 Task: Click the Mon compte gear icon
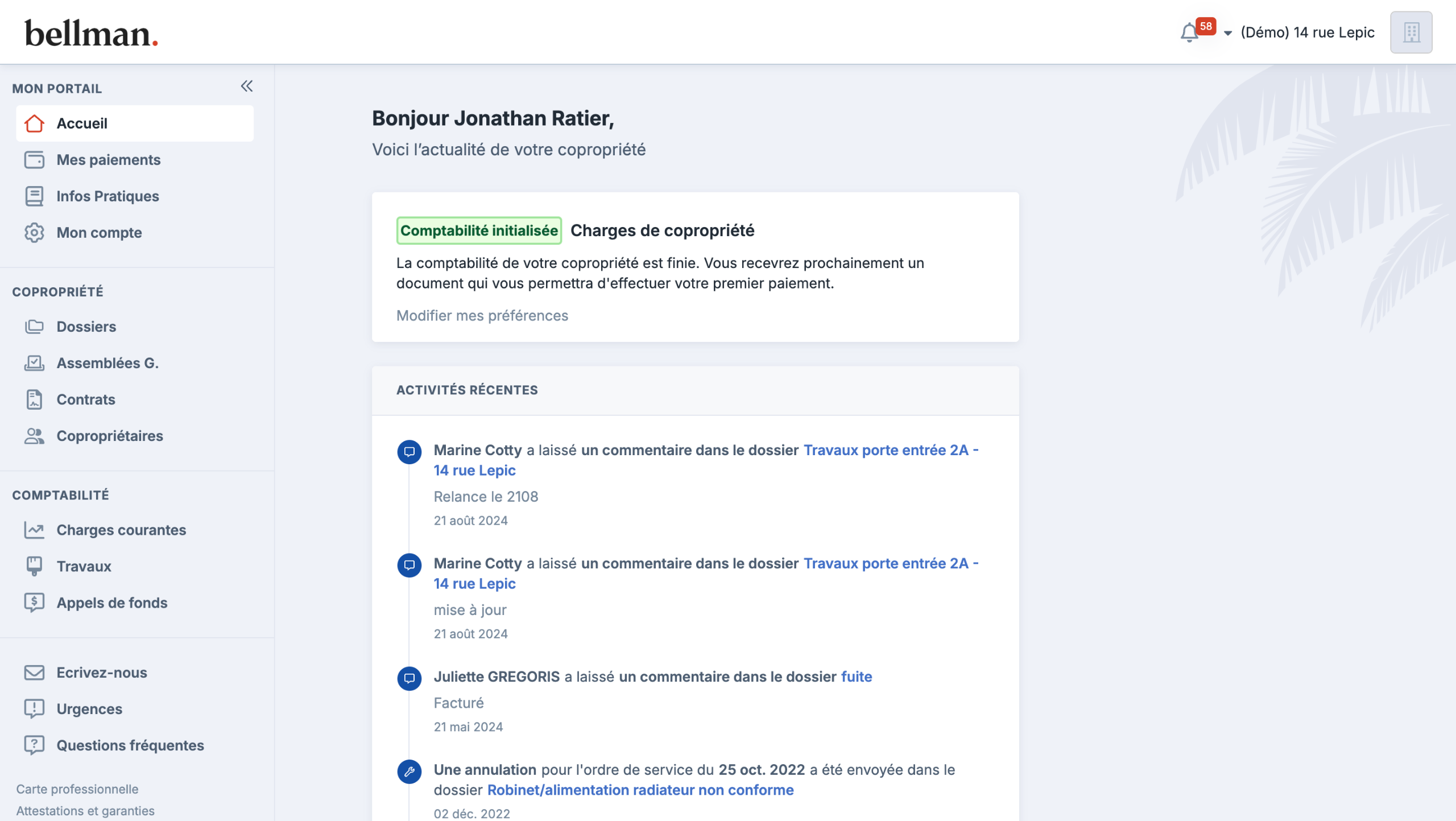pyautogui.click(x=34, y=233)
